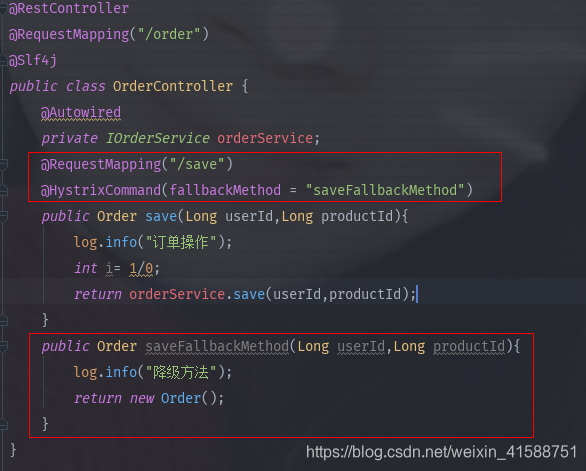Image resolution: width=586 pixels, height=471 pixels.
Task: Click the @RestController annotation
Action: point(69,8)
